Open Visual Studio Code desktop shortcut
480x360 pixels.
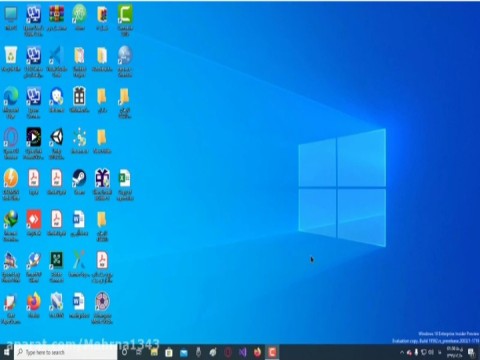tap(57, 61)
